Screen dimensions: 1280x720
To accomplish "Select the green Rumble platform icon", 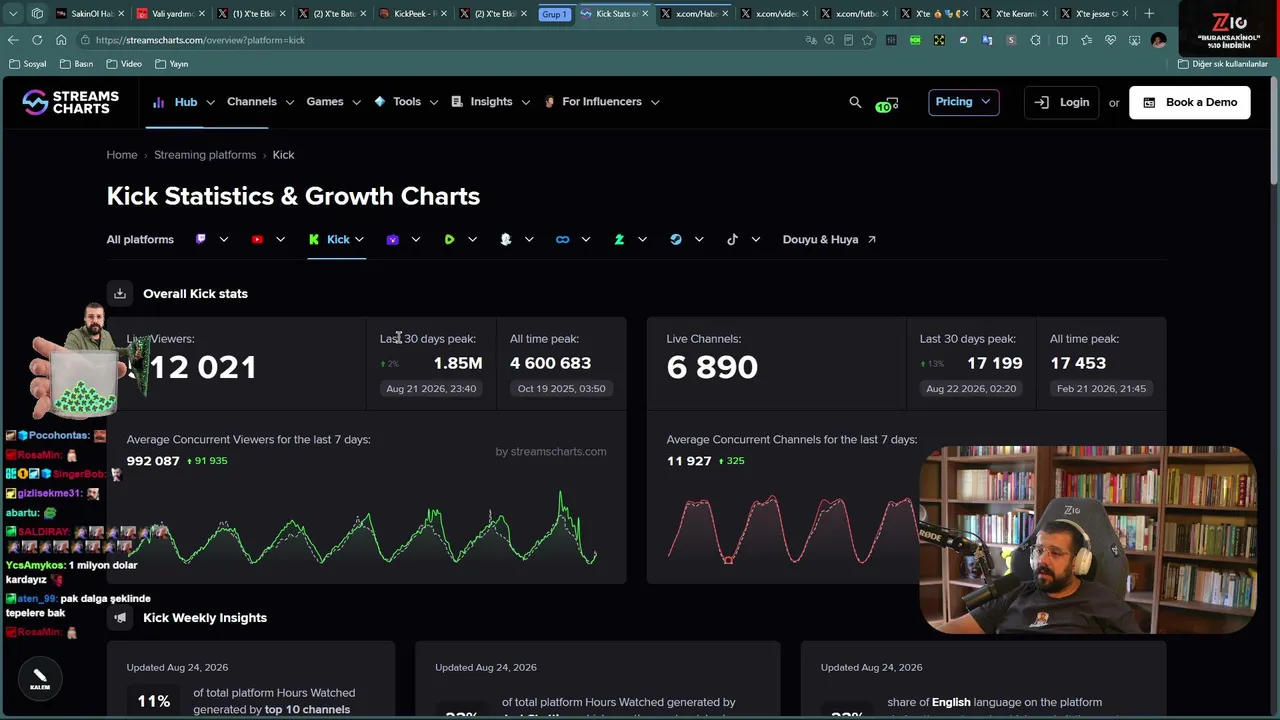I will coord(449,239).
